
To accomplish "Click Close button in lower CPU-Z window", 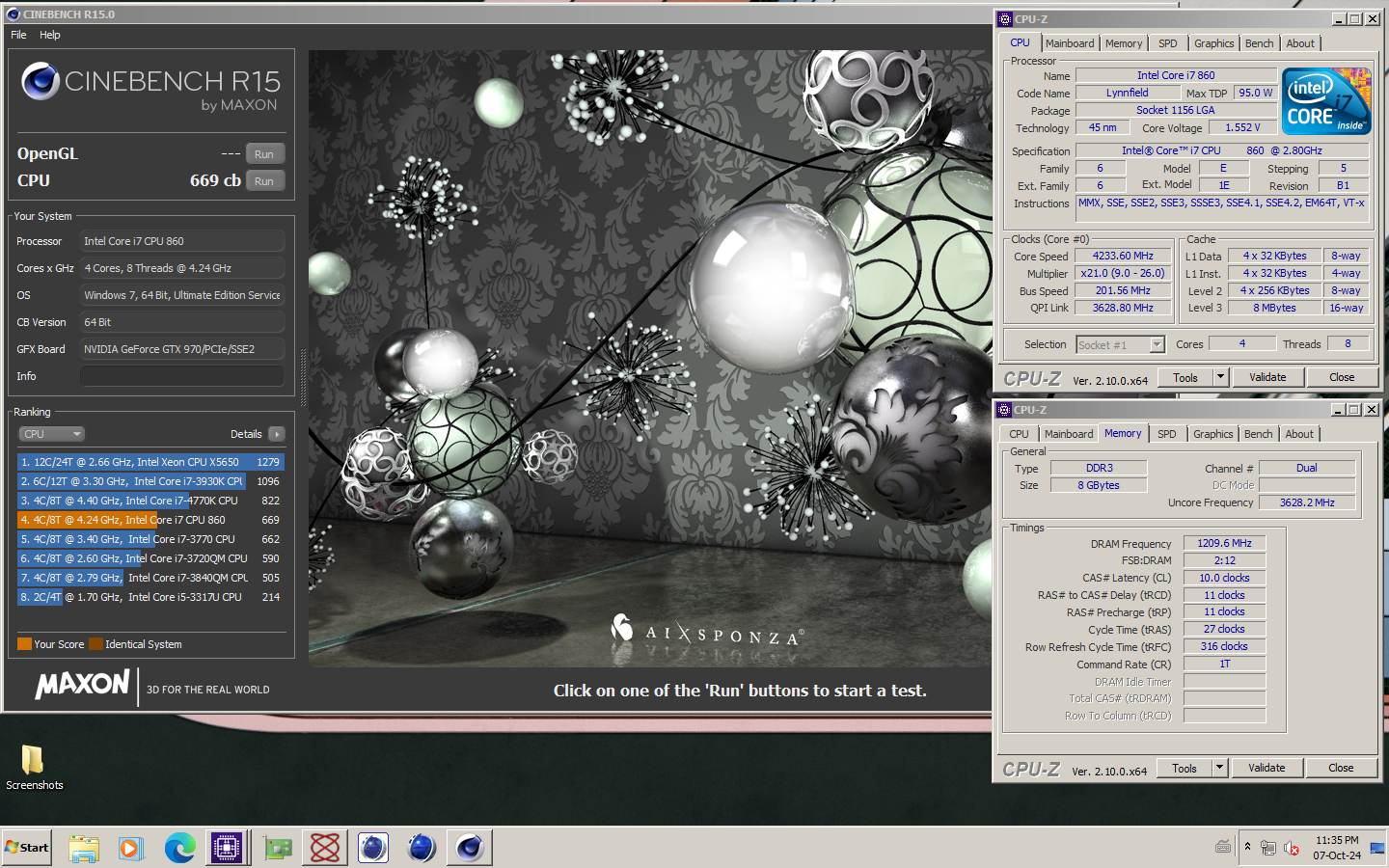I will 1341,768.
